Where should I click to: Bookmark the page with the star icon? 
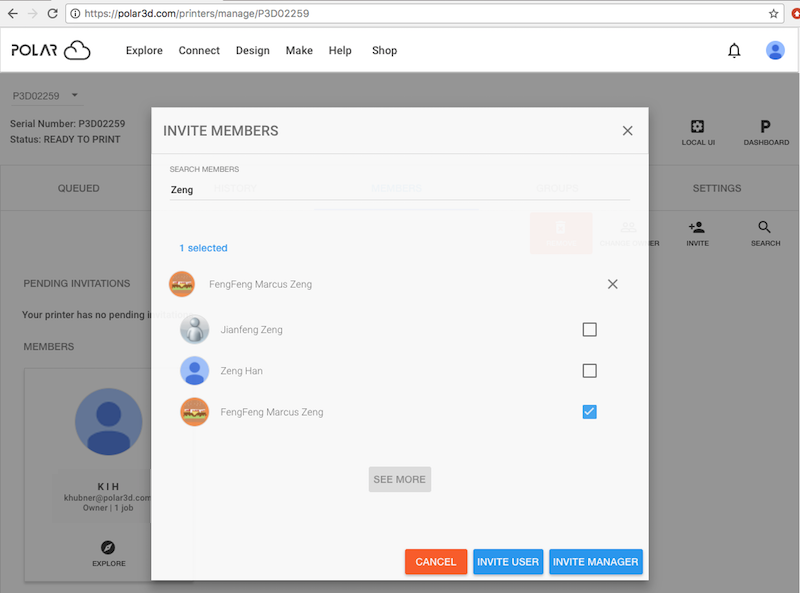click(x=773, y=14)
